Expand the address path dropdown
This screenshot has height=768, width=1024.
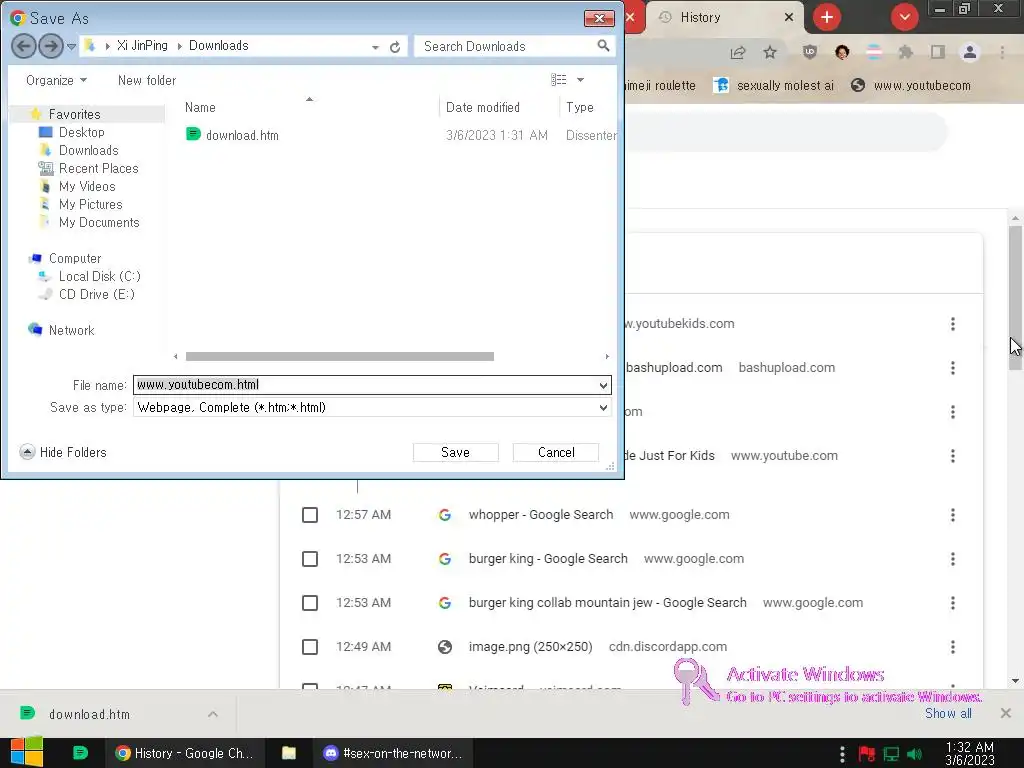(x=376, y=47)
